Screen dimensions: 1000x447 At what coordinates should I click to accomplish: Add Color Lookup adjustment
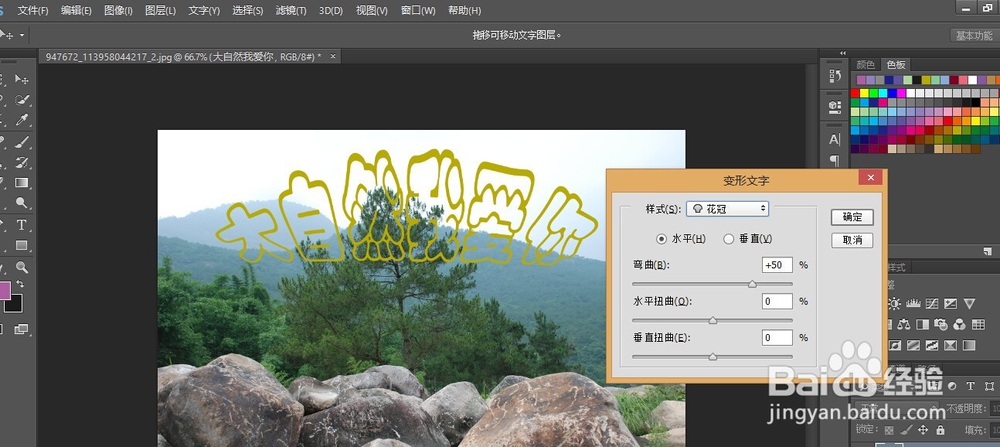pos(978,325)
